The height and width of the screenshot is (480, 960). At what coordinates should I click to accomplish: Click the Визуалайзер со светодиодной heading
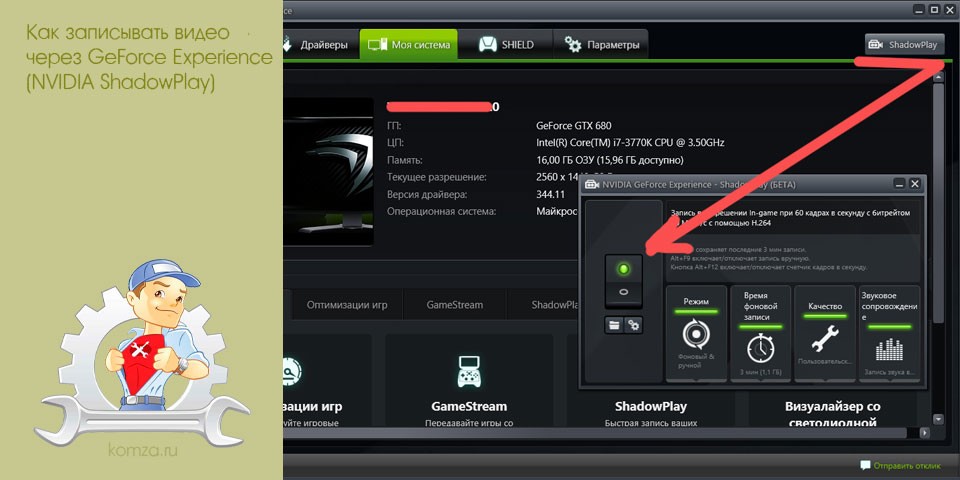pos(832,414)
